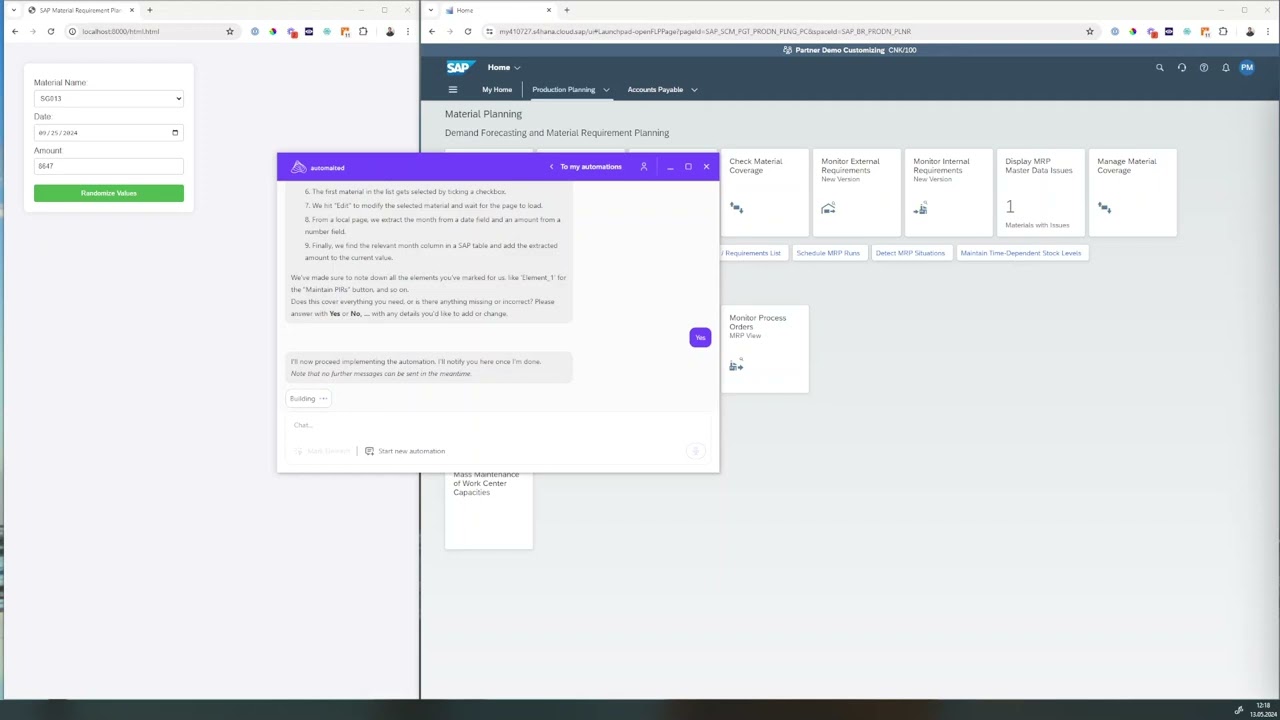The image size is (1280, 720).
Task: Reload the localhost page
Action: pos(50,31)
